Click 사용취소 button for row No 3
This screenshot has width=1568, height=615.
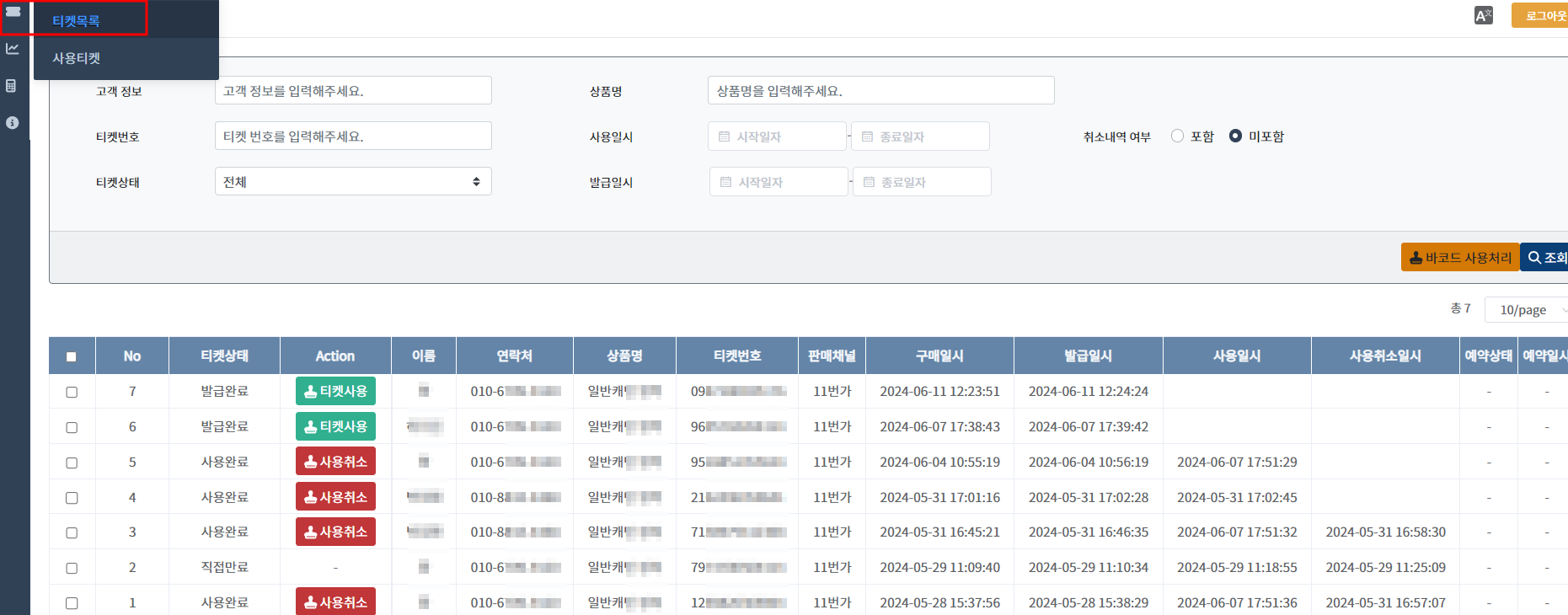335,532
